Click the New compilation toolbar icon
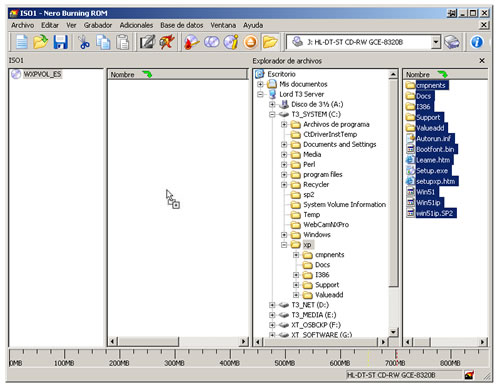 [22, 42]
